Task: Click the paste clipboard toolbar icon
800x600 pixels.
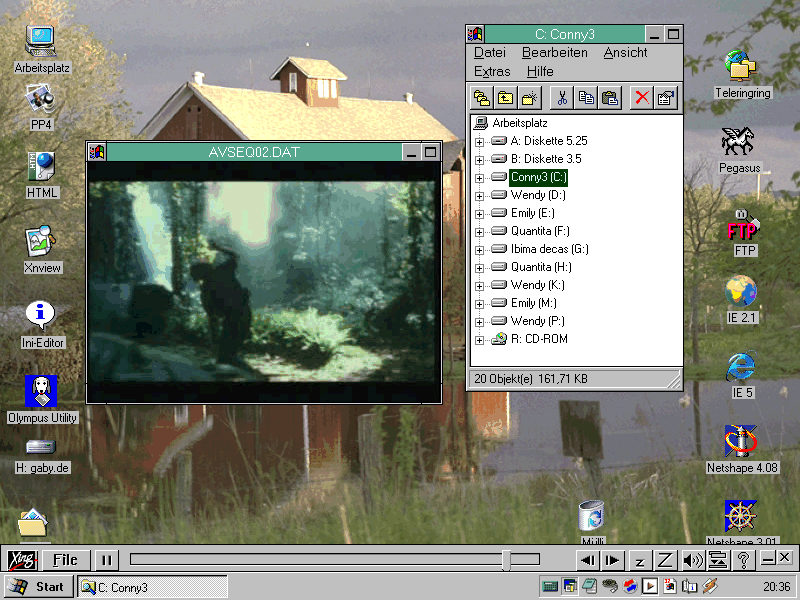Action: click(x=610, y=97)
